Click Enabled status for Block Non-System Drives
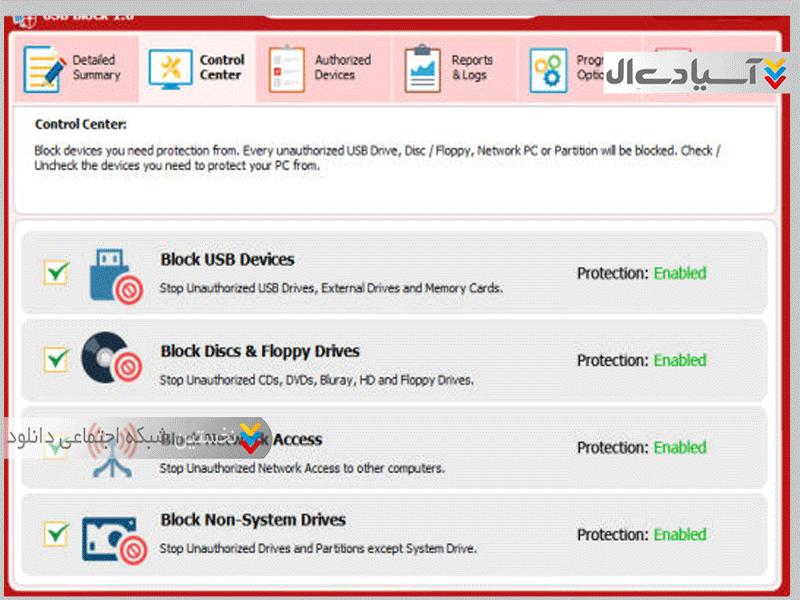The image size is (800, 600). (x=680, y=535)
